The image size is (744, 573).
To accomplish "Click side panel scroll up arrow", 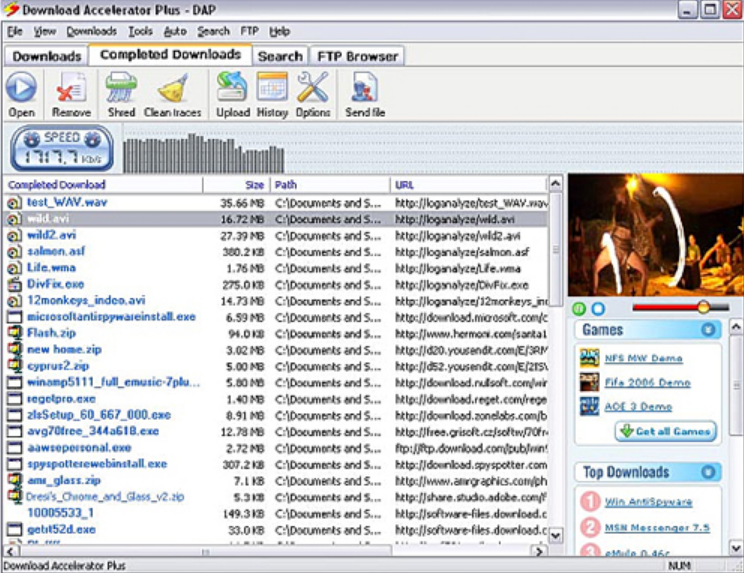I will tap(736, 326).
